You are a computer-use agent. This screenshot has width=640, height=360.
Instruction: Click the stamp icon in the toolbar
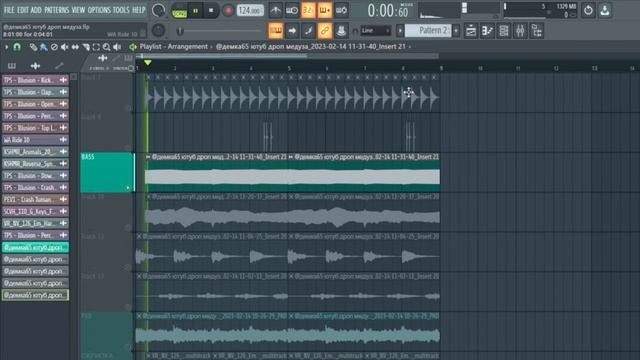[341, 31]
